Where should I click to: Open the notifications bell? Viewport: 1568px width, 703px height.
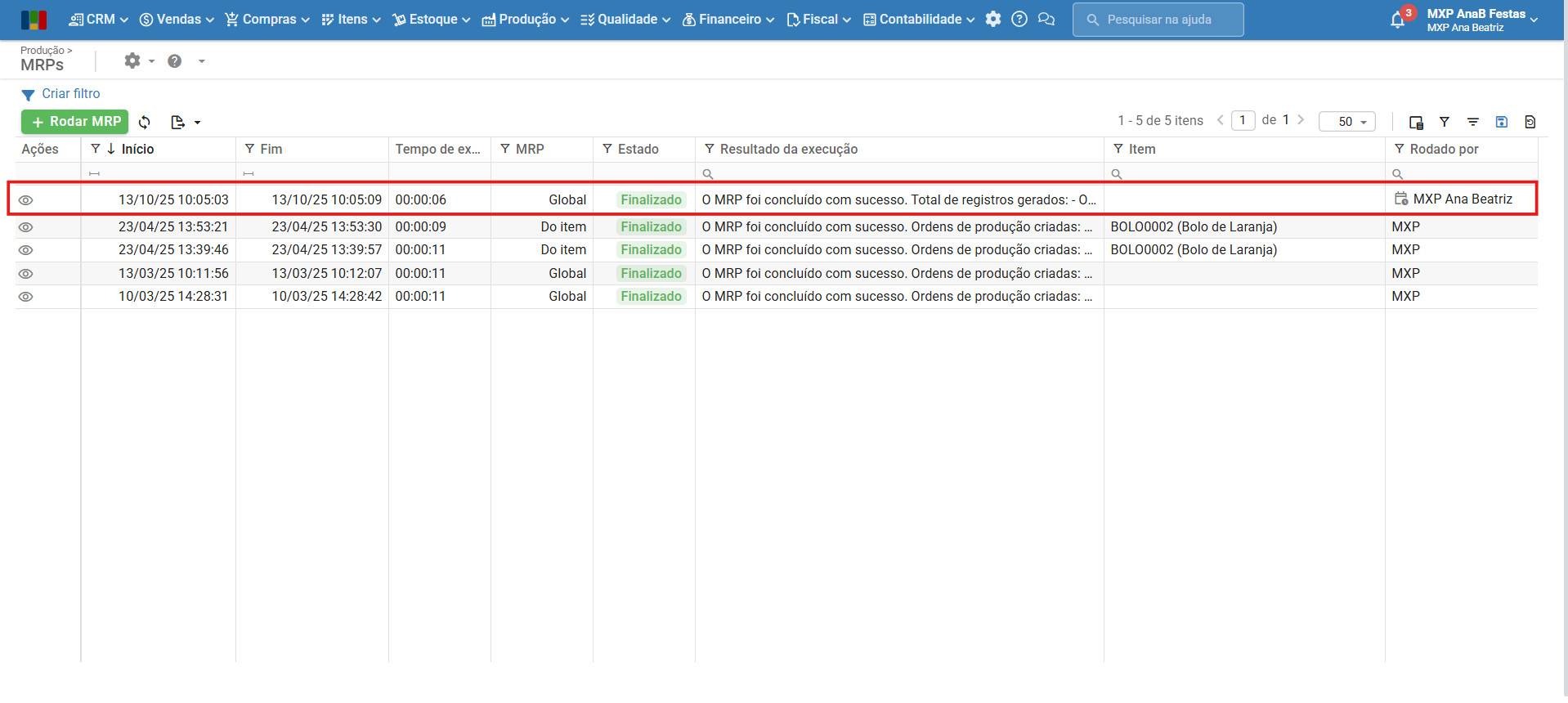coord(1397,20)
